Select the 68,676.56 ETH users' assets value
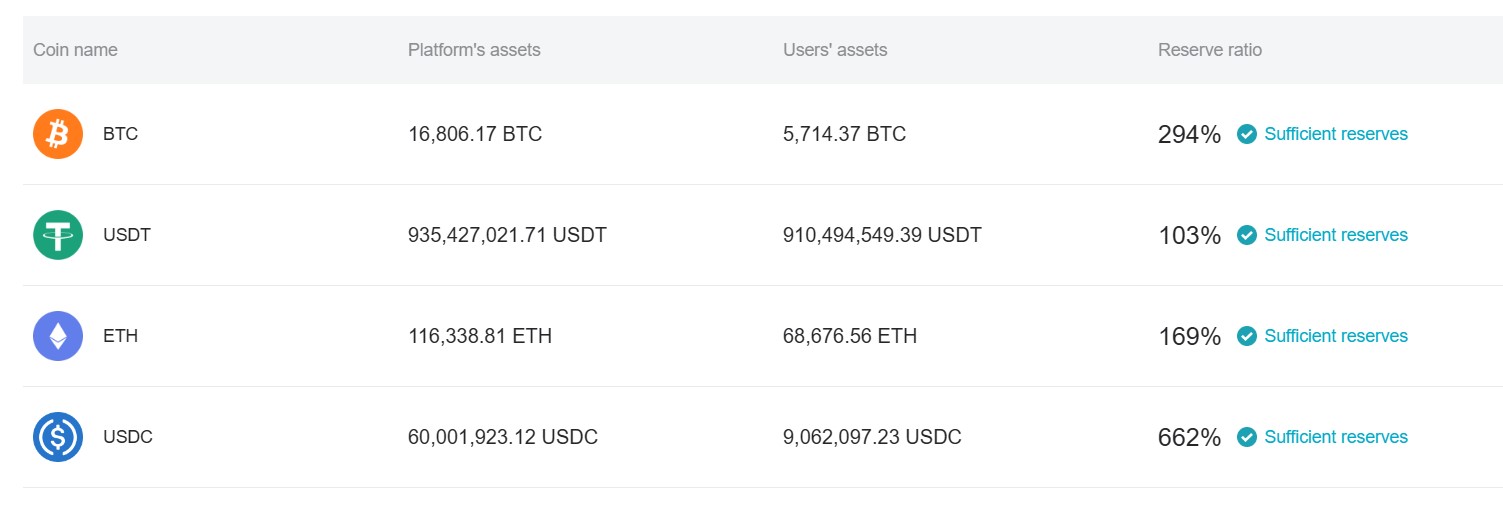The image size is (1503, 506). click(850, 336)
